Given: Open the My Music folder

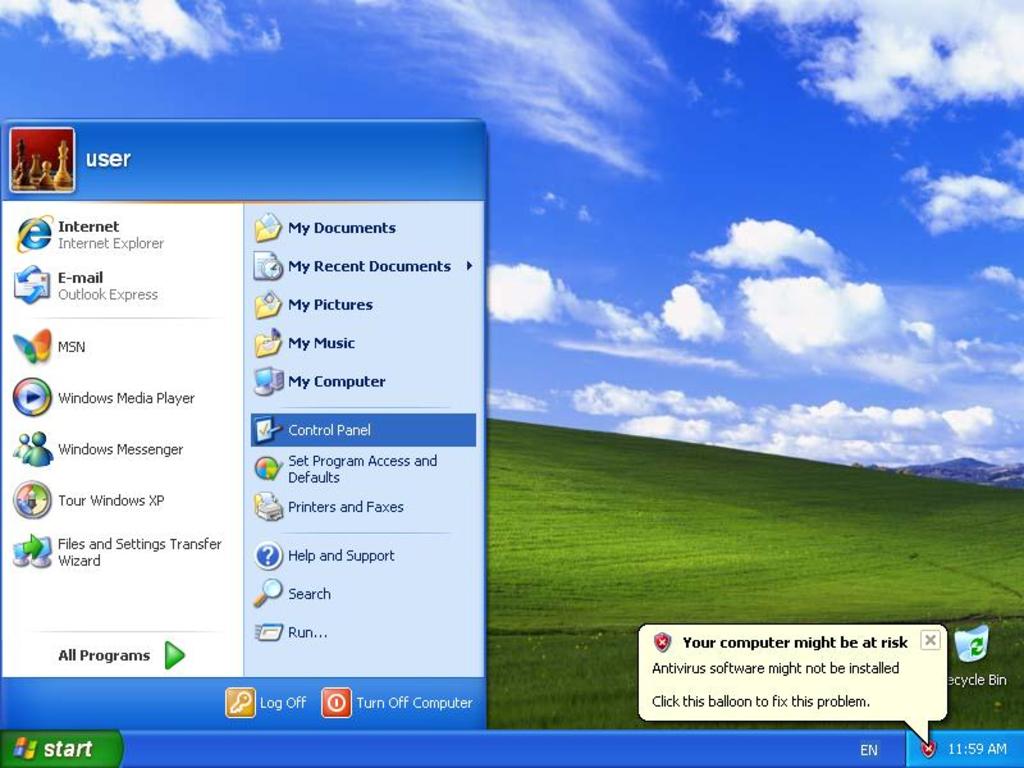Looking at the screenshot, I should pyautogui.click(x=320, y=343).
